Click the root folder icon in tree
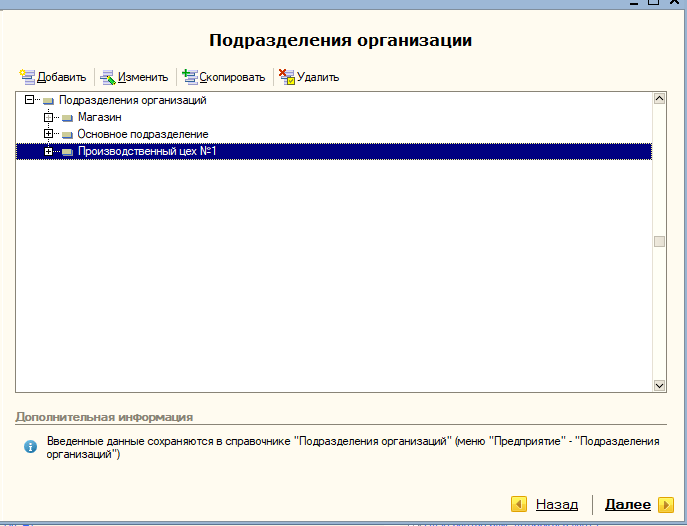Viewport: 687px width, 526px height. click(x=48, y=101)
